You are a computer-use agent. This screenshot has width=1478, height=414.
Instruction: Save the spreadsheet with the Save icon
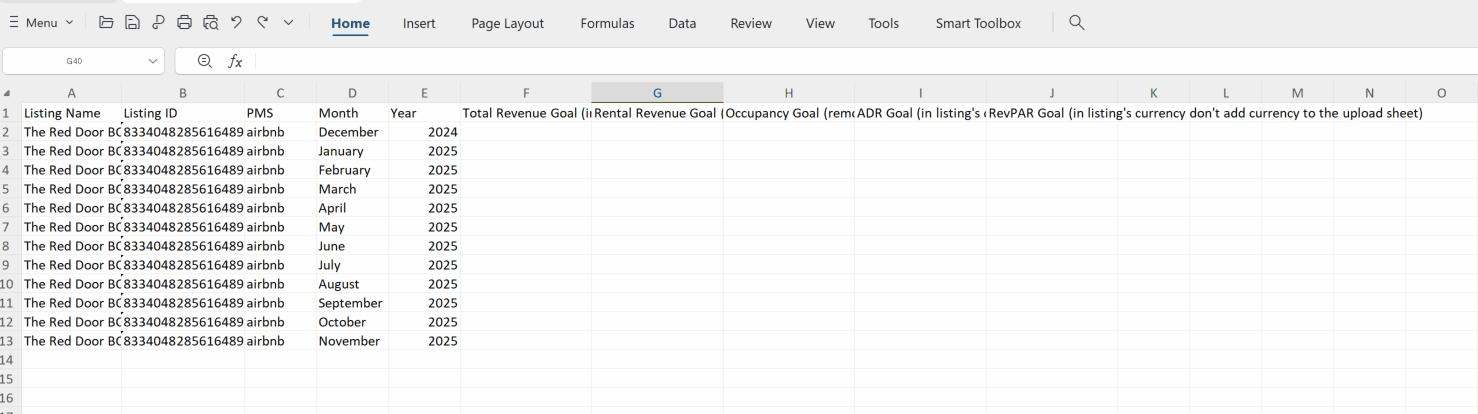point(132,23)
